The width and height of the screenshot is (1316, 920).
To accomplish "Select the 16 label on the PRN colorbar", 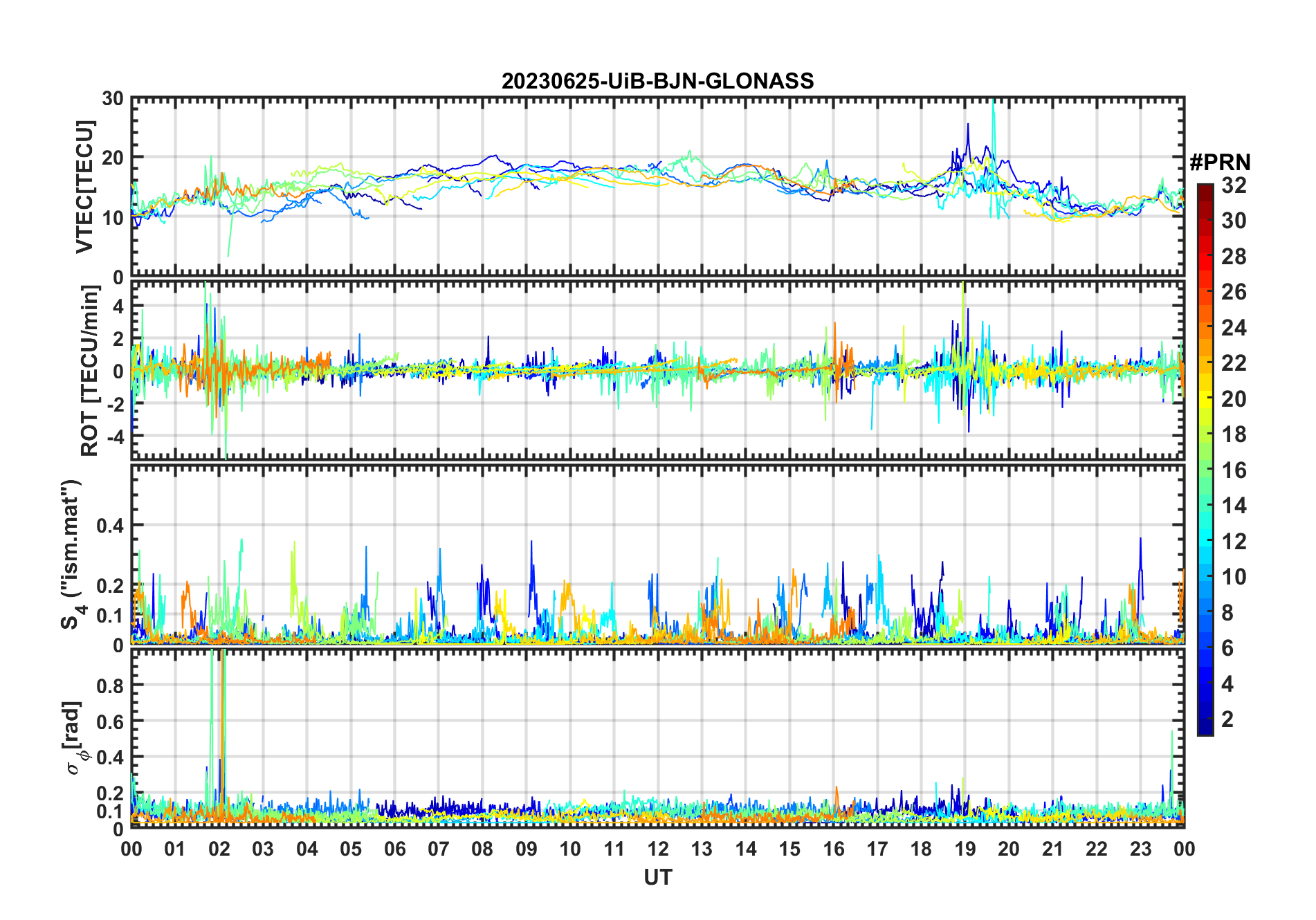I will pos(1234,470).
